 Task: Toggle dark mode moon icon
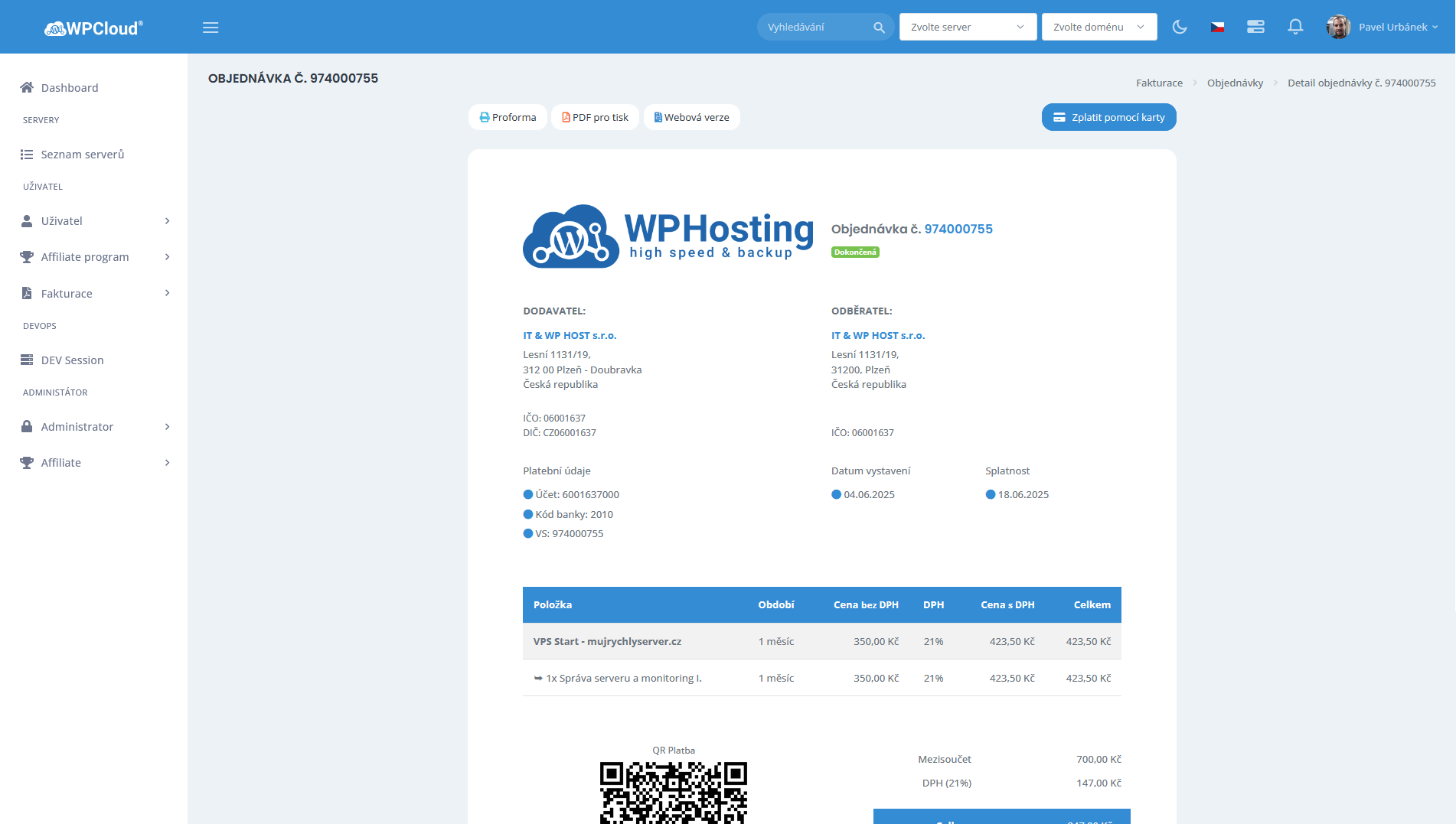pyautogui.click(x=1180, y=27)
